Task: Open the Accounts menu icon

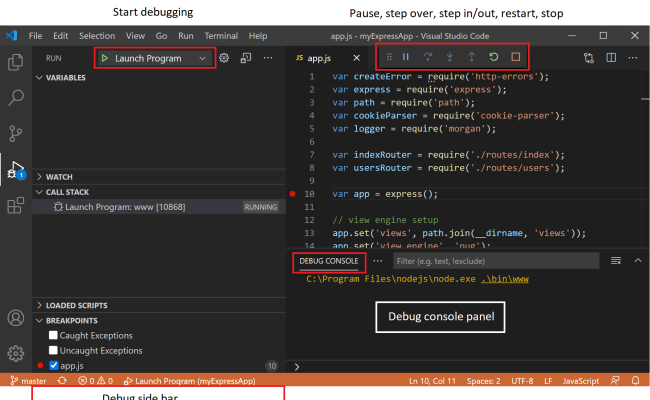Action: click(16, 318)
